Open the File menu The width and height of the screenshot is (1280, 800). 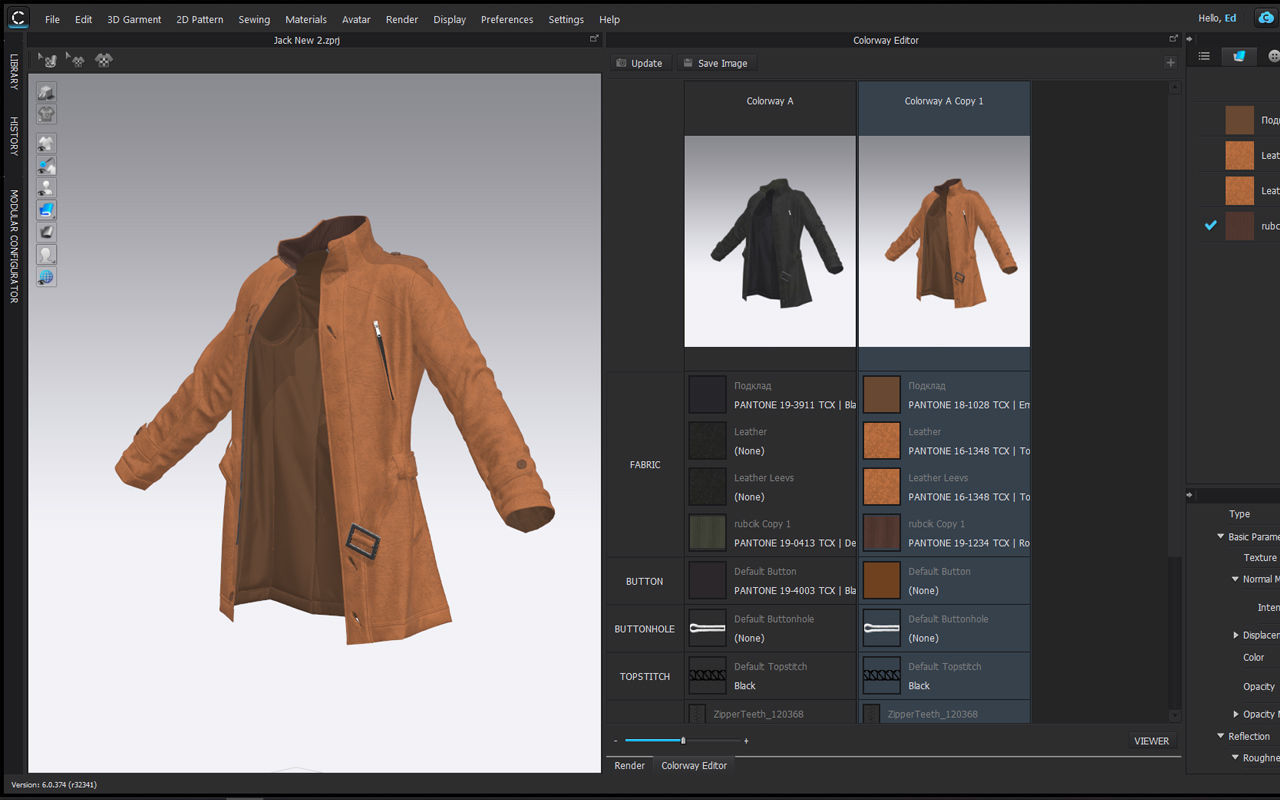click(x=52, y=19)
